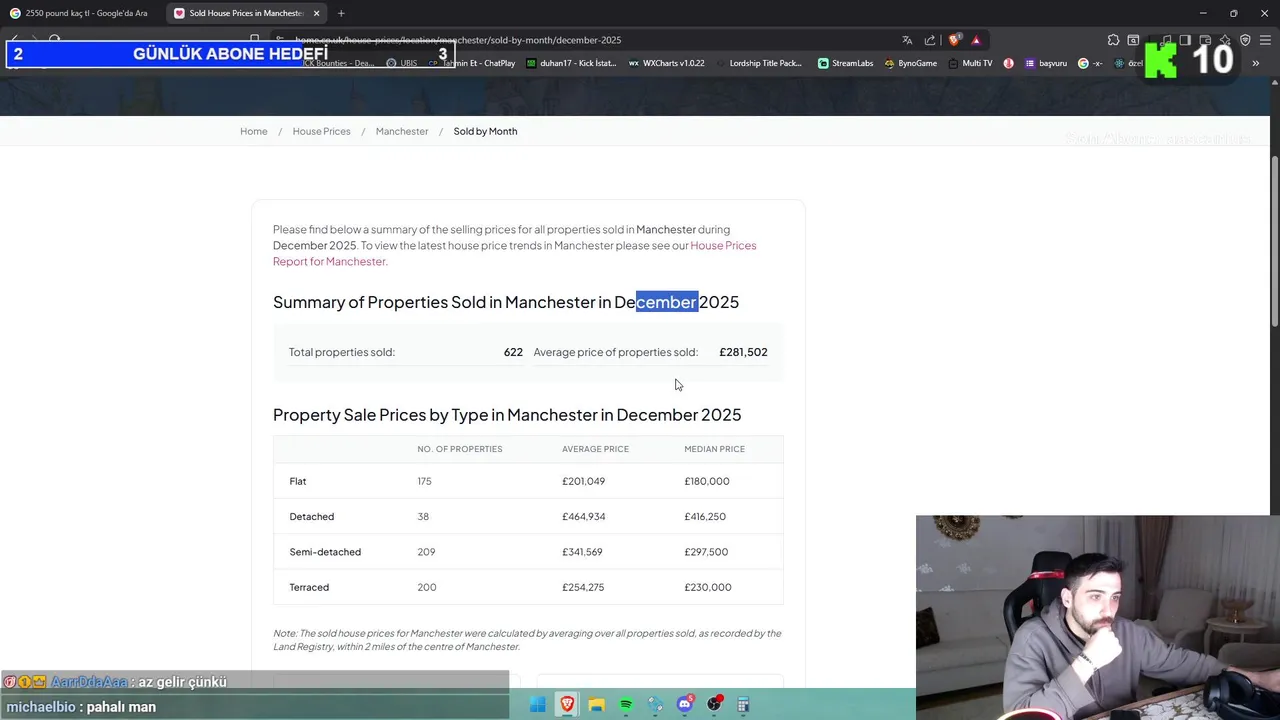This screenshot has height=720, width=1280.
Task: Click Semi-detached median price £297,500
Action: [x=706, y=552]
